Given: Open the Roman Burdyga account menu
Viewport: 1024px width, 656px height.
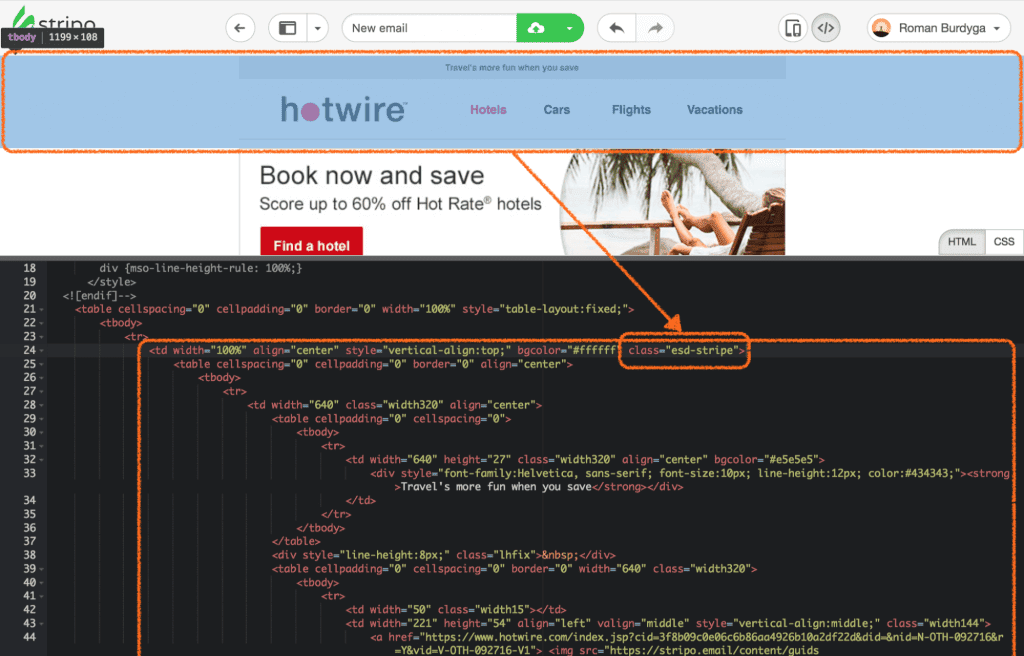Looking at the screenshot, I should [x=936, y=27].
